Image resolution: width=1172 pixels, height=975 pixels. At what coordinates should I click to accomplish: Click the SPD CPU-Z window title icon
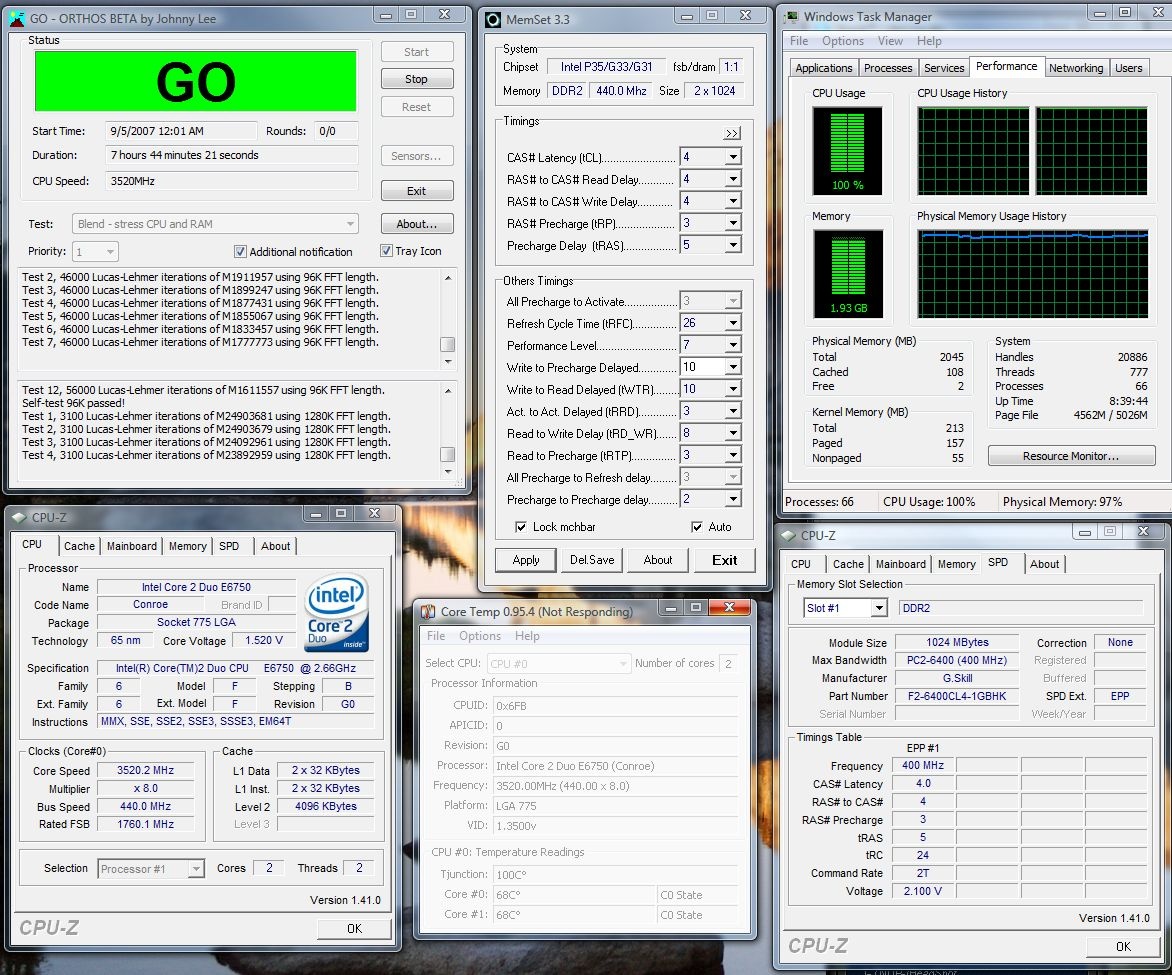tap(789, 535)
